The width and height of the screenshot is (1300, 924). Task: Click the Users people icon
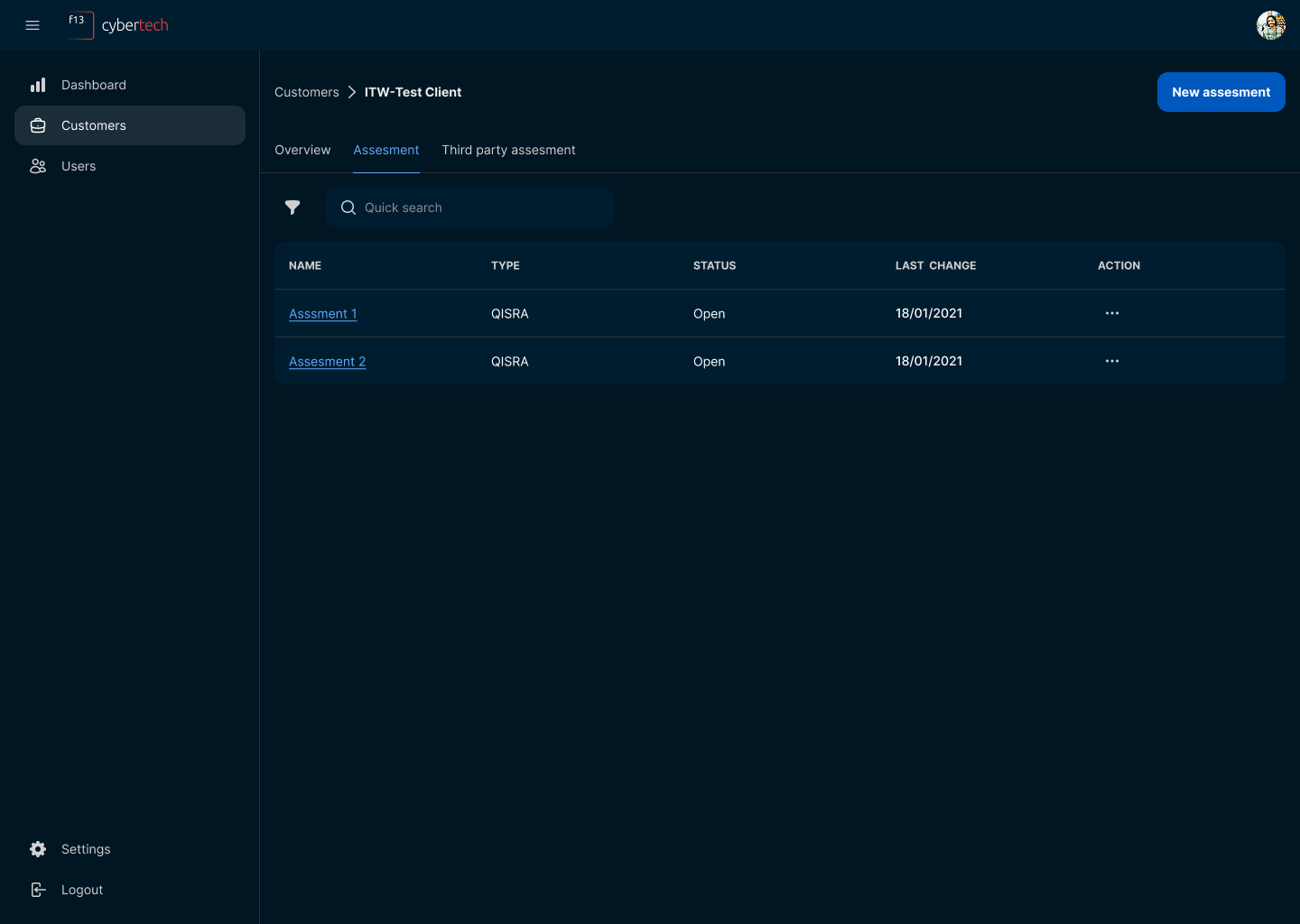[38, 166]
